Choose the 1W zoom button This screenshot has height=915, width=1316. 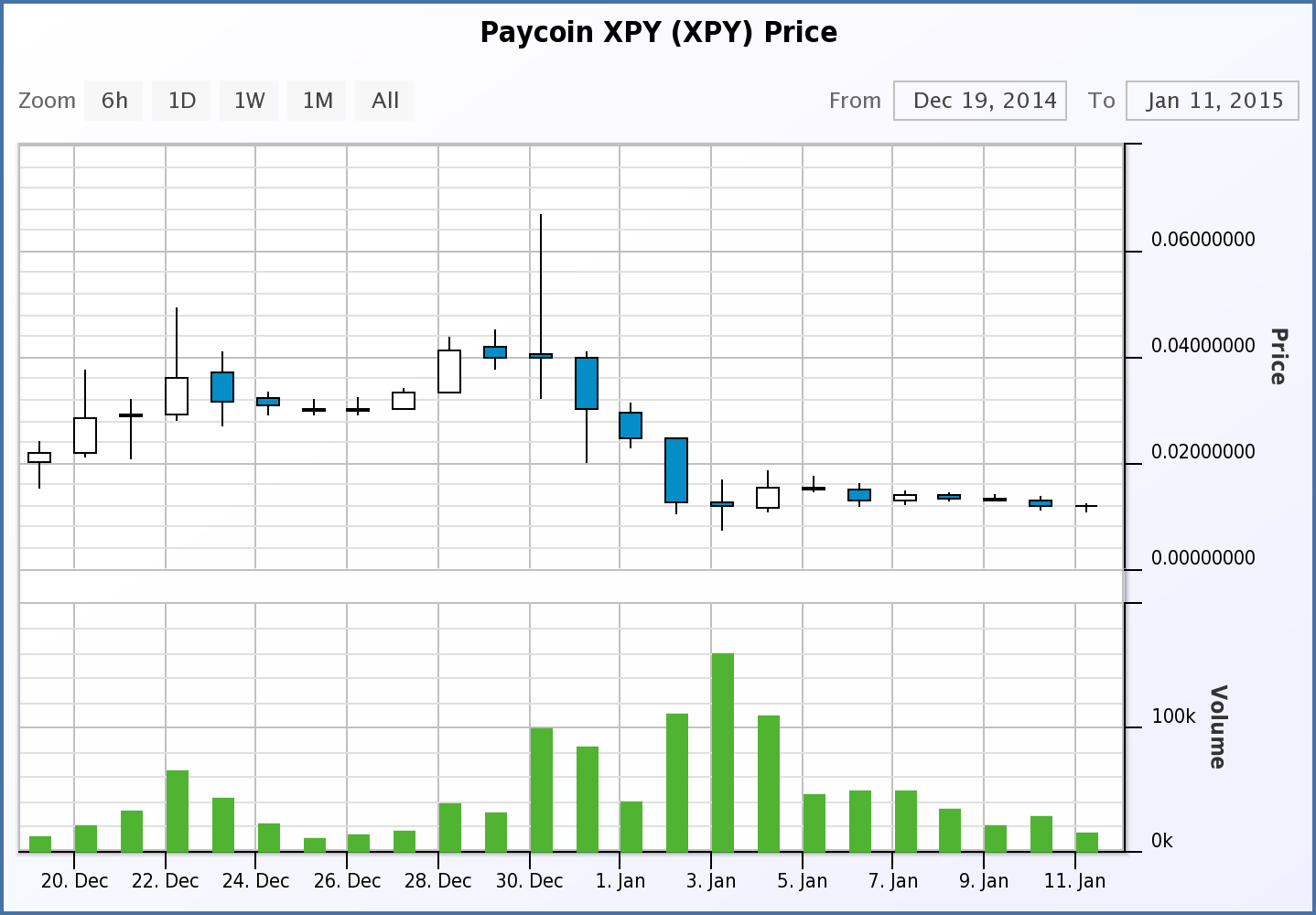click(249, 101)
